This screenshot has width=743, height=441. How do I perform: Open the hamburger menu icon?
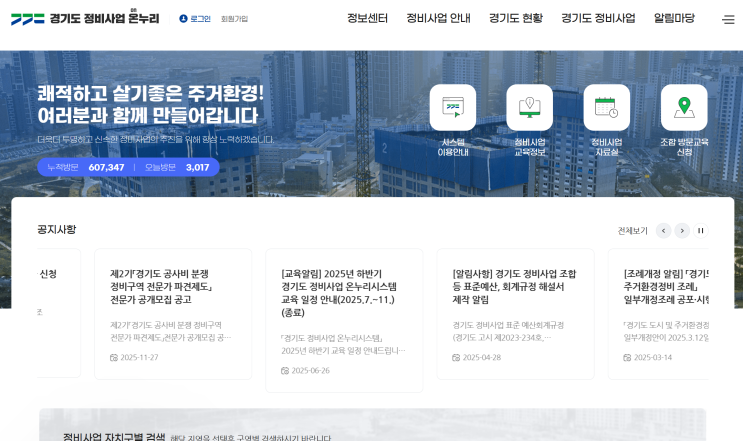728,19
